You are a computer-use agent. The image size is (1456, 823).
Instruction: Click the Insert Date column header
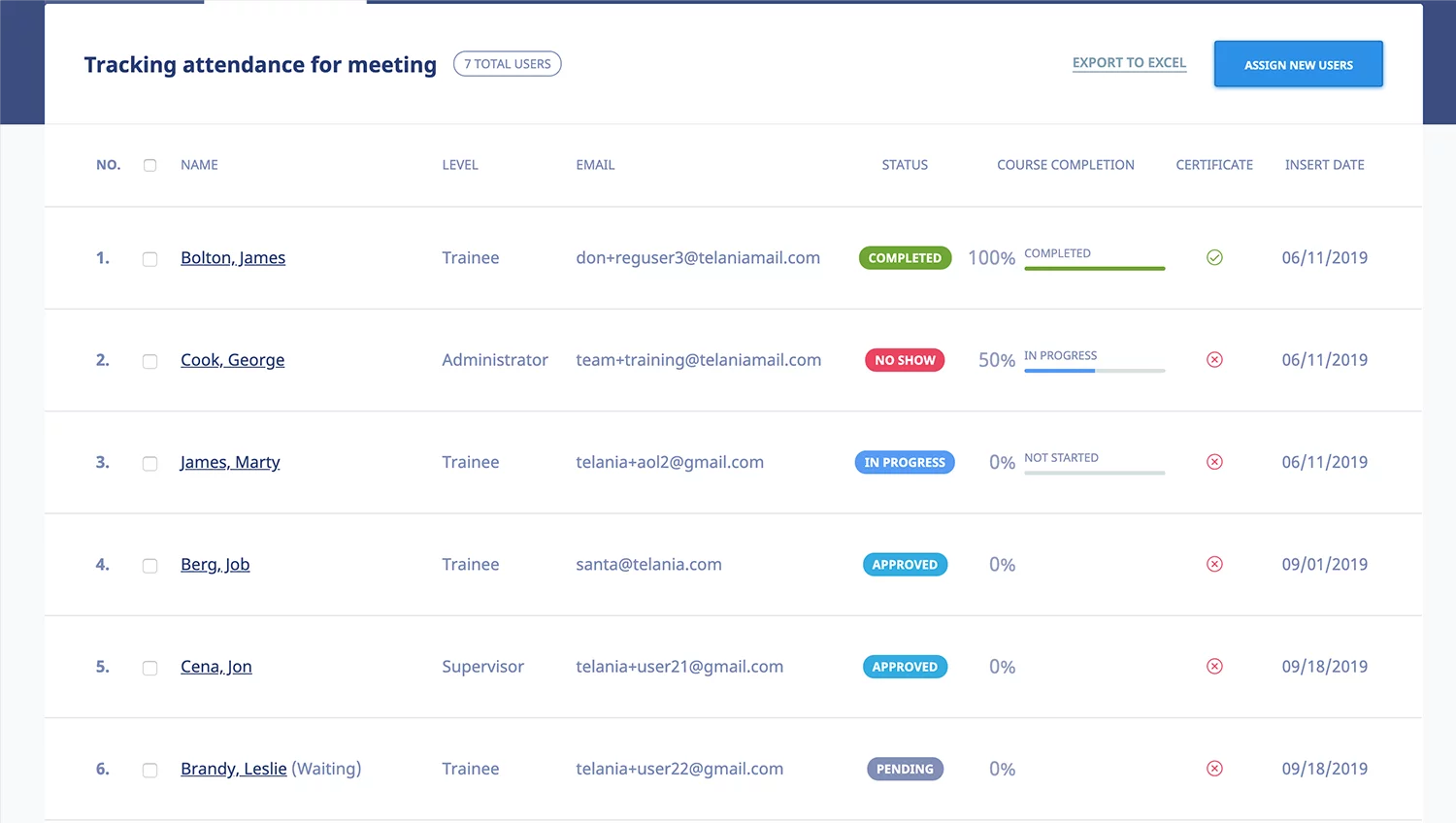(x=1325, y=165)
